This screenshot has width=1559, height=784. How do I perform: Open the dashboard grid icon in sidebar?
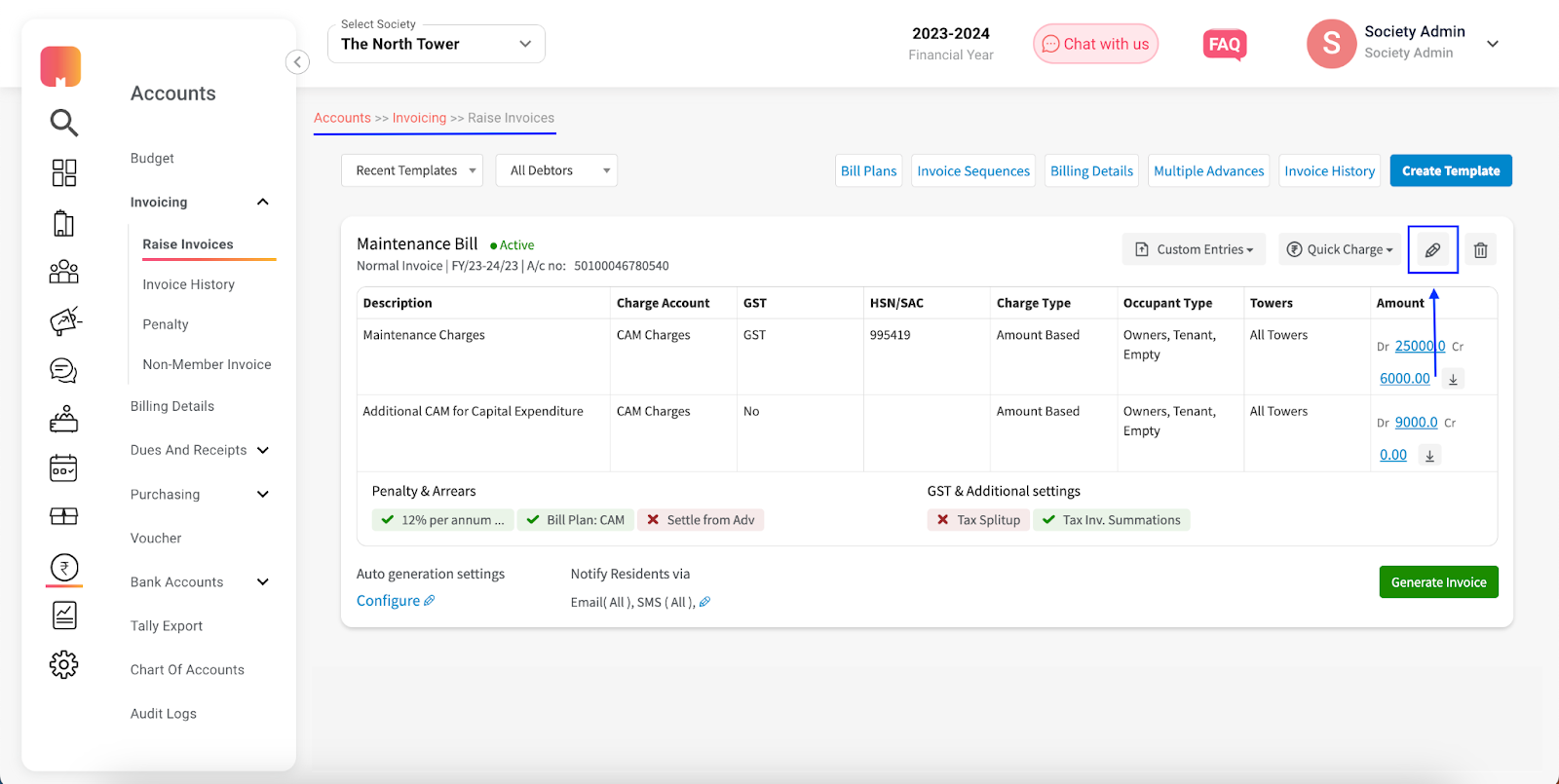coord(64,172)
